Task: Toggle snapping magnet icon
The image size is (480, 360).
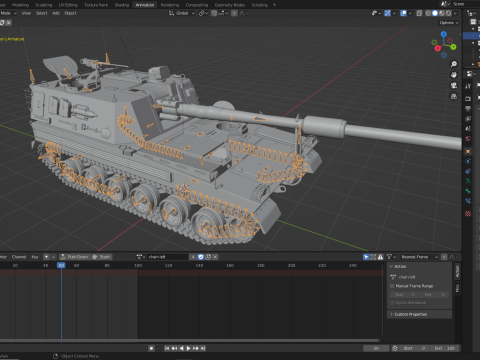Action: pyautogui.click(x=214, y=13)
